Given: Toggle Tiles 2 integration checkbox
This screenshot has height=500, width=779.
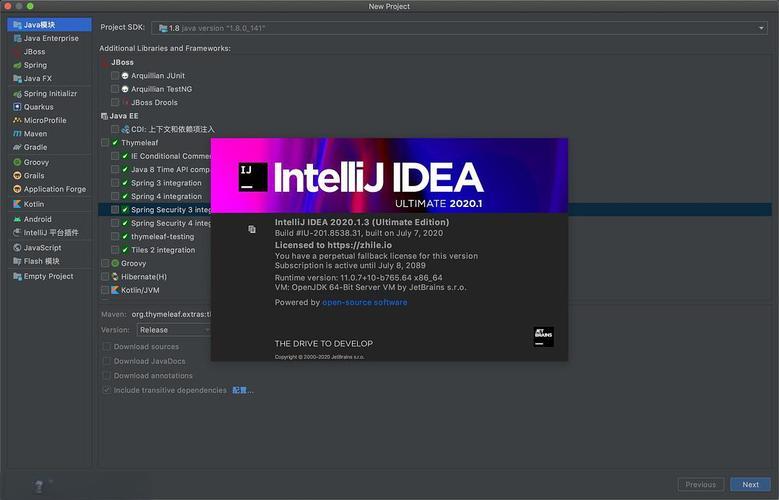Looking at the screenshot, I should tap(115, 250).
